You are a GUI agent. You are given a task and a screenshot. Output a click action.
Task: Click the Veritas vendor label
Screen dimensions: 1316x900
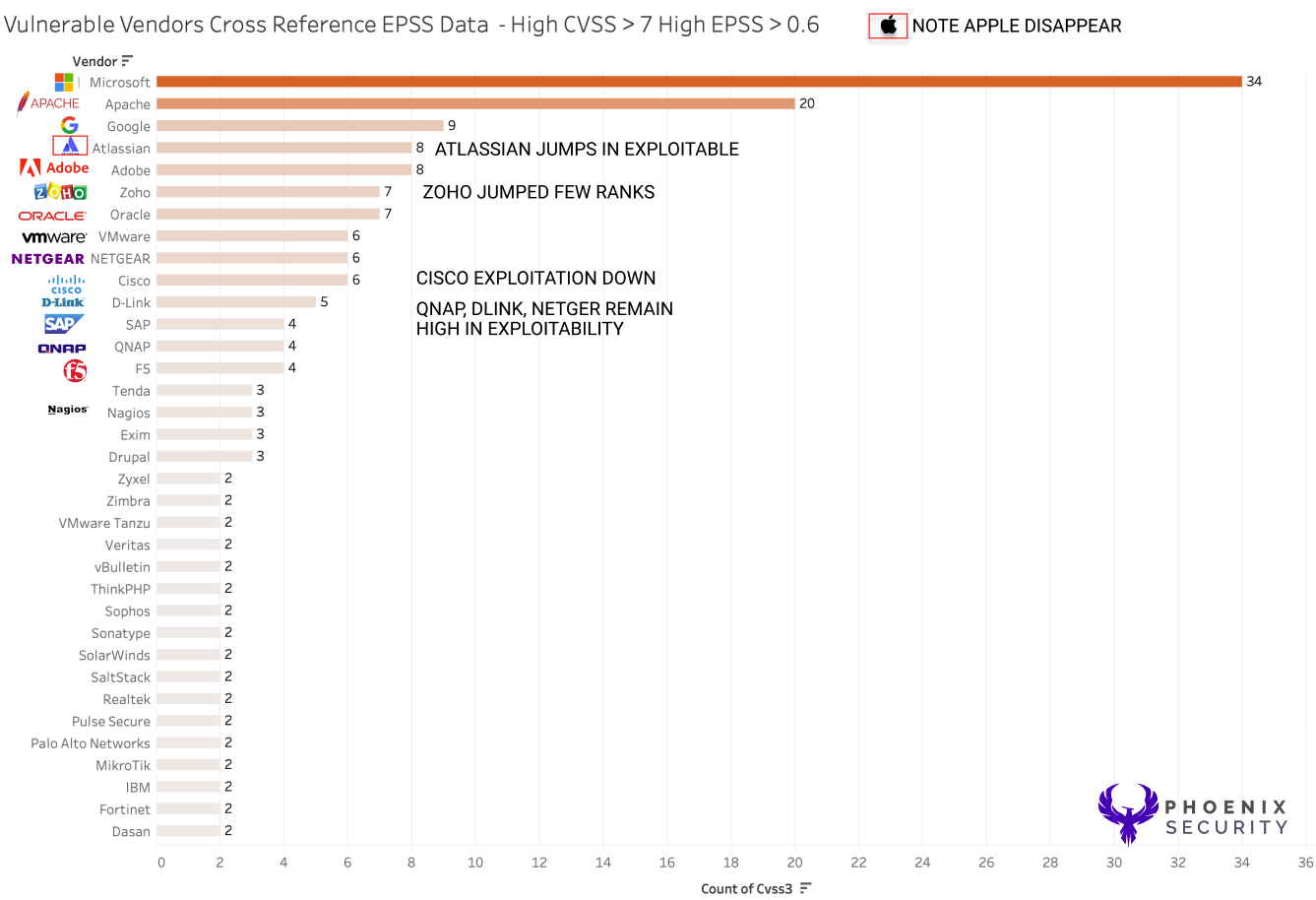pyautogui.click(x=128, y=546)
